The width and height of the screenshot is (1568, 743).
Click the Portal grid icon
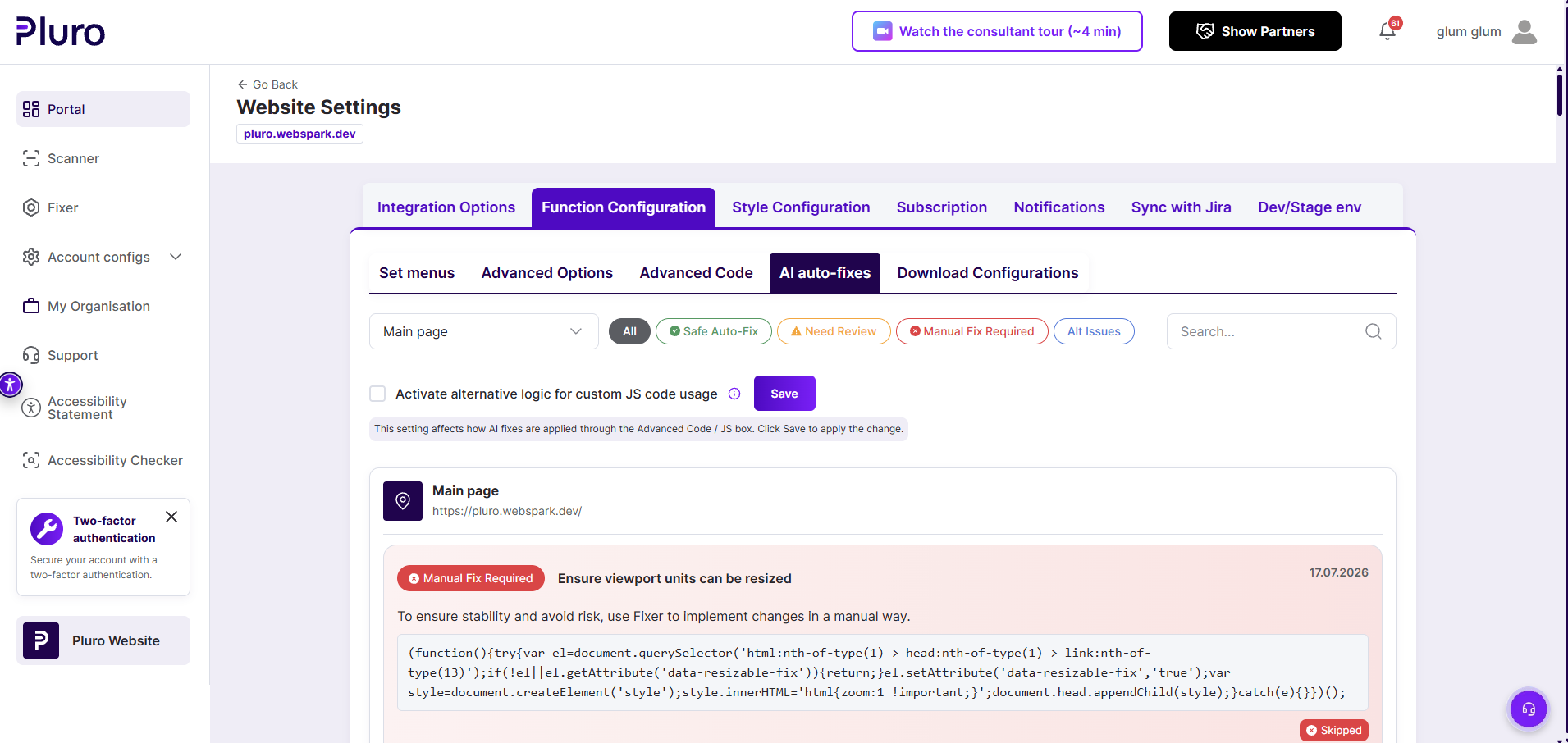(31, 109)
